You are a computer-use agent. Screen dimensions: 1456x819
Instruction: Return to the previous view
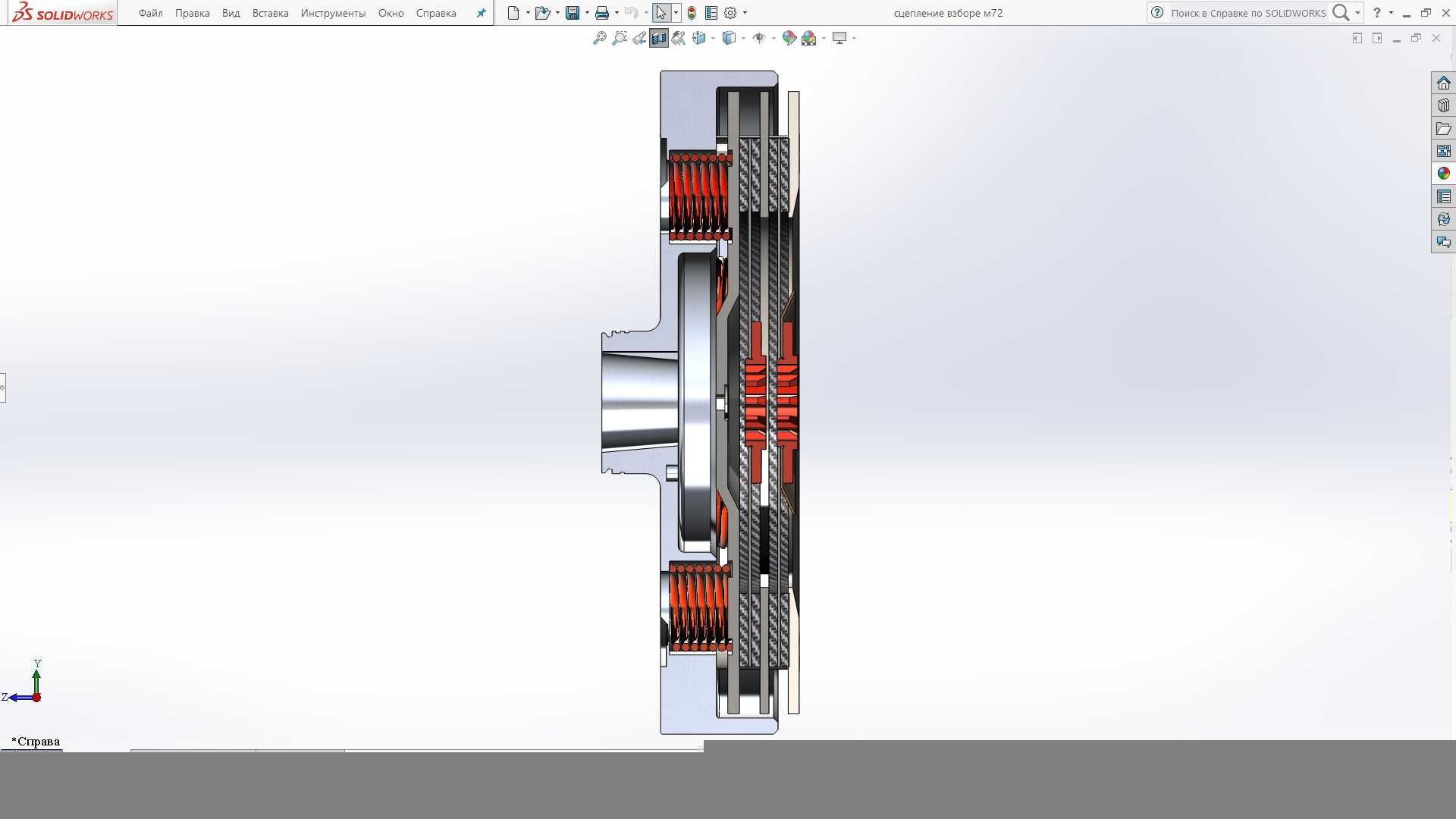pos(639,38)
